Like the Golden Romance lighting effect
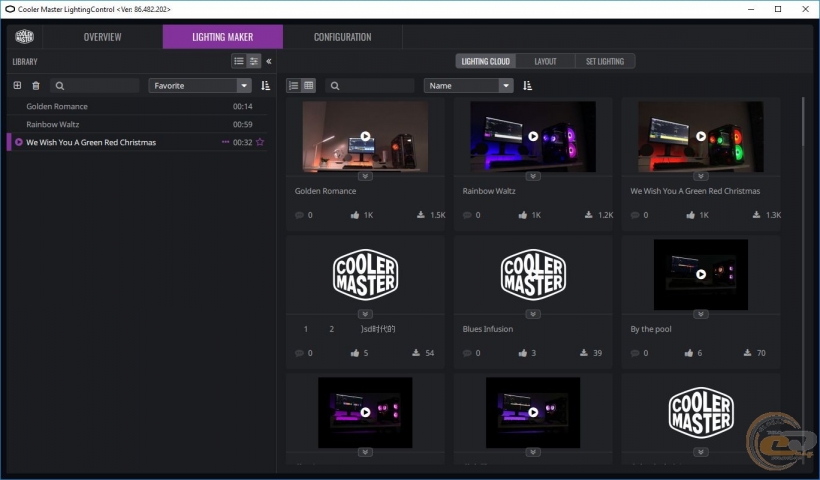Screen dimensions: 820x480 pos(355,215)
